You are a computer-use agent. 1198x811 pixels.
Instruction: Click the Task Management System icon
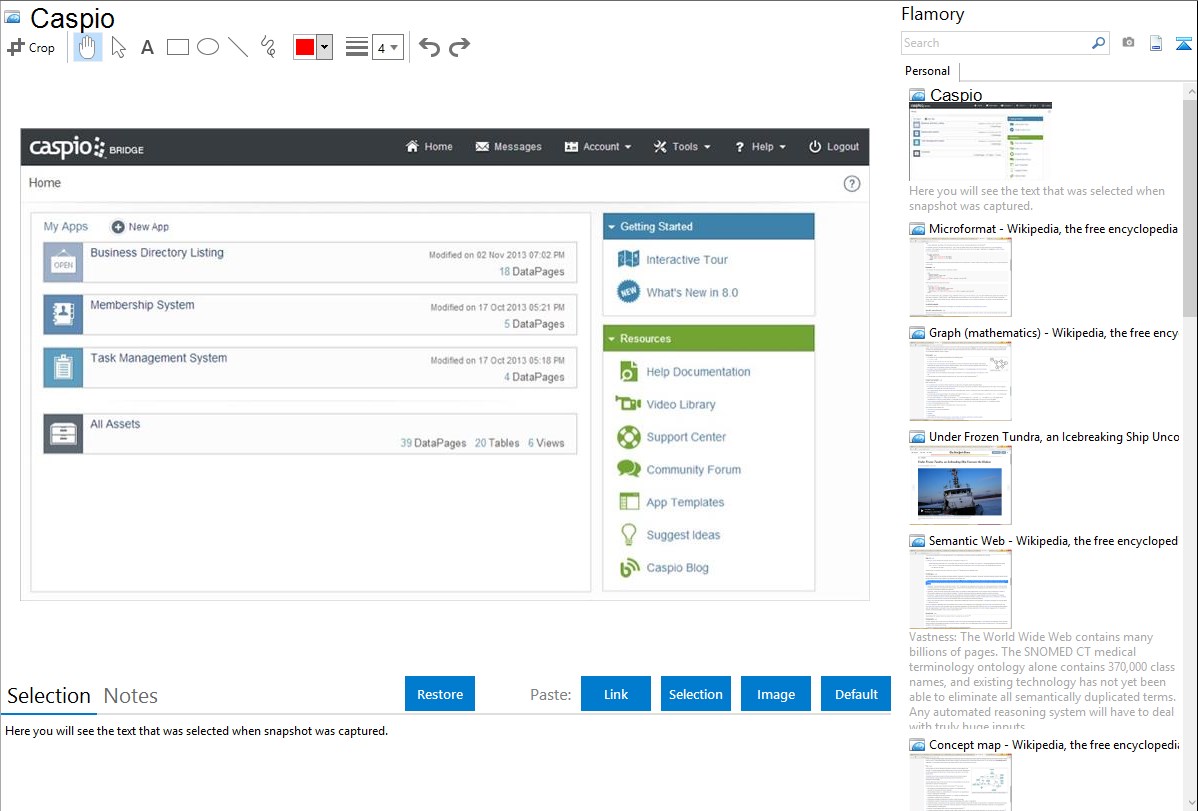pyautogui.click(x=63, y=368)
